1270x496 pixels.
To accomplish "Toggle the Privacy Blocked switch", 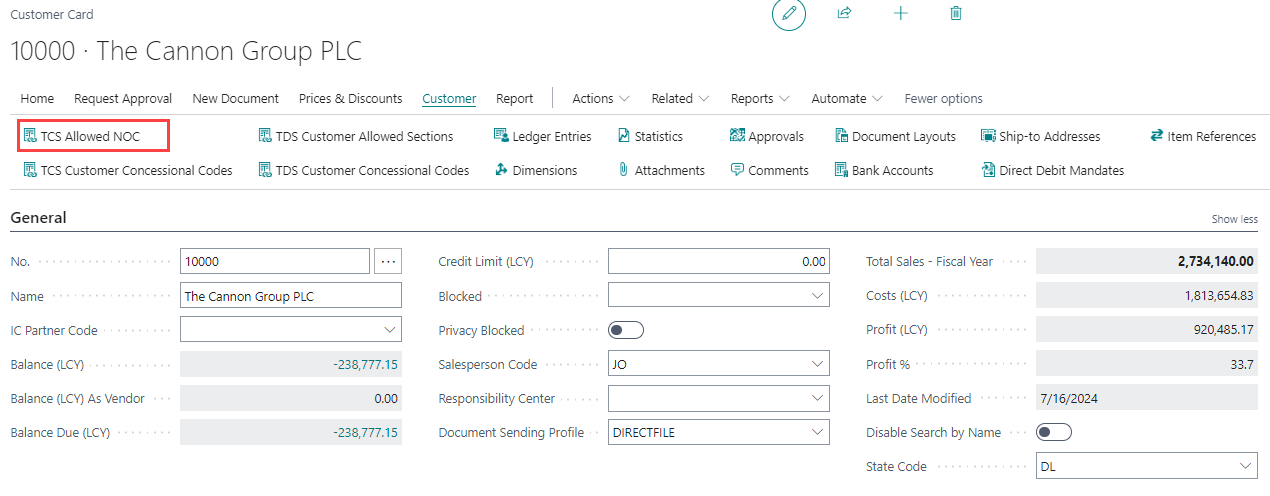I will coord(626,330).
